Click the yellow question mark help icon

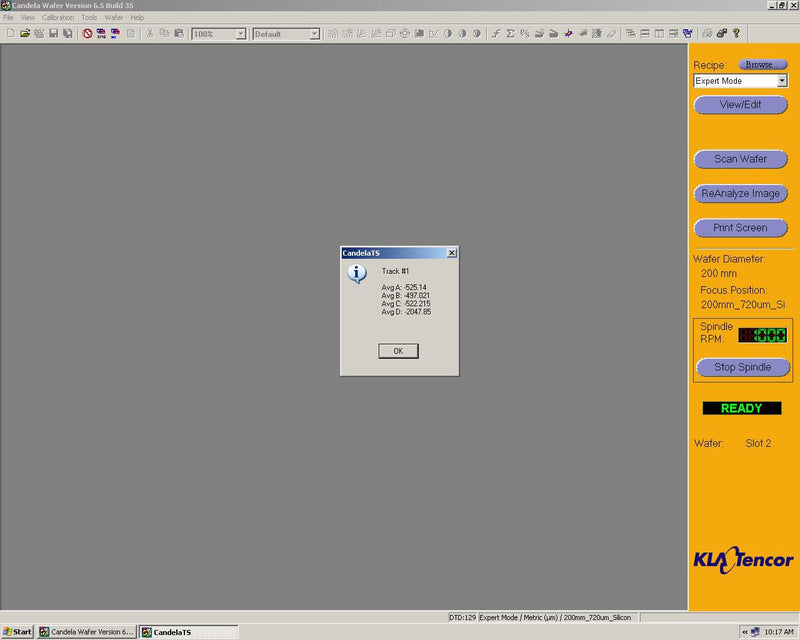(737, 33)
